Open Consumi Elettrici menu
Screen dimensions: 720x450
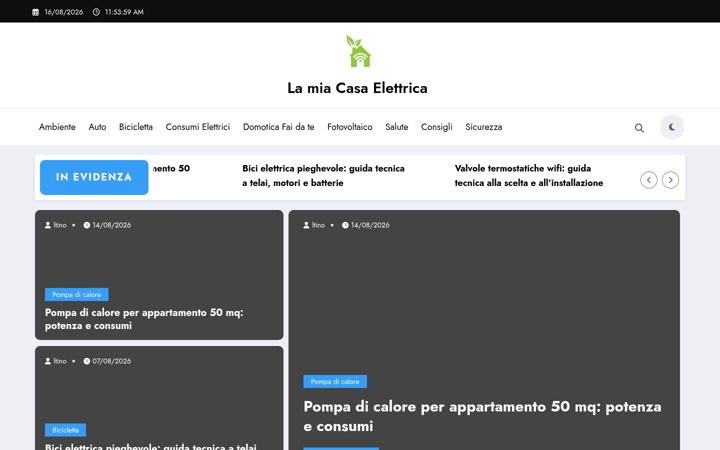point(197,127)
